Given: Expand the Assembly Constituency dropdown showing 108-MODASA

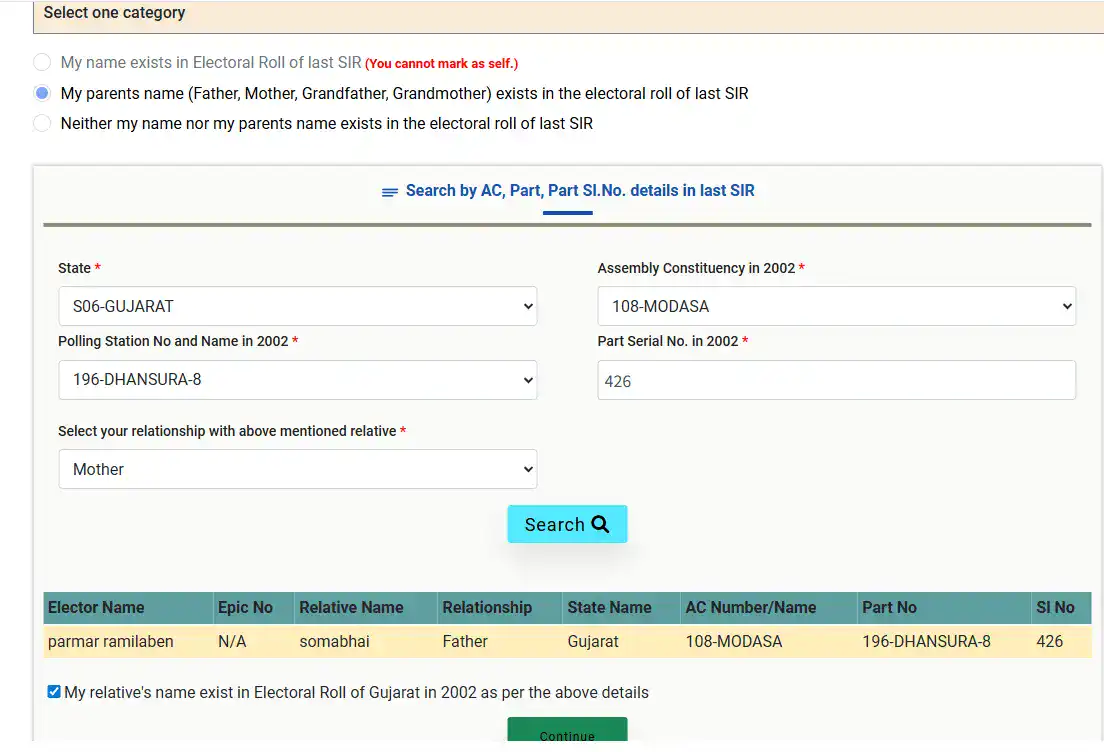Looking at the screenshot, I should click(836, 306).
